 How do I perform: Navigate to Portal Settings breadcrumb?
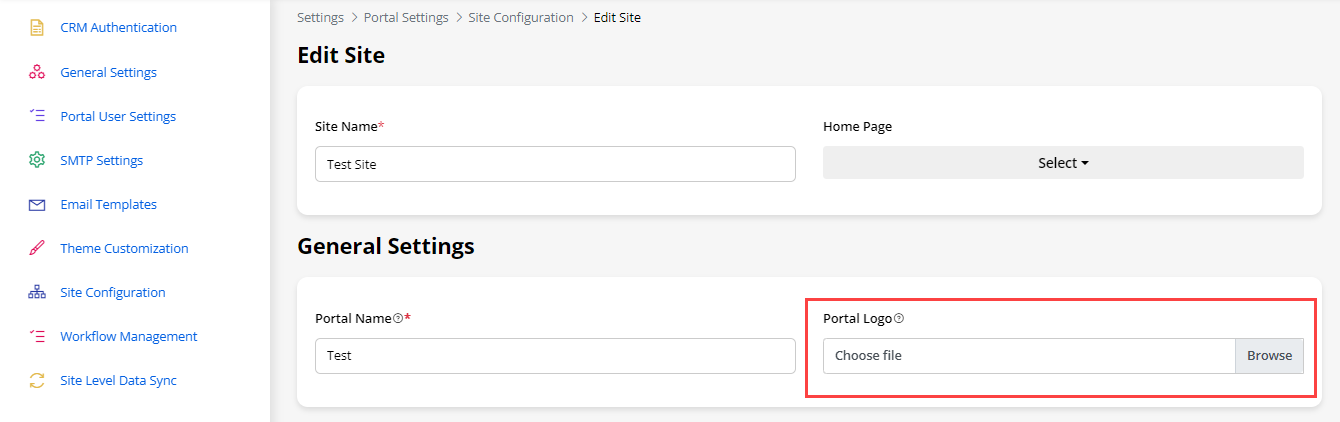[x=406, y=18]
